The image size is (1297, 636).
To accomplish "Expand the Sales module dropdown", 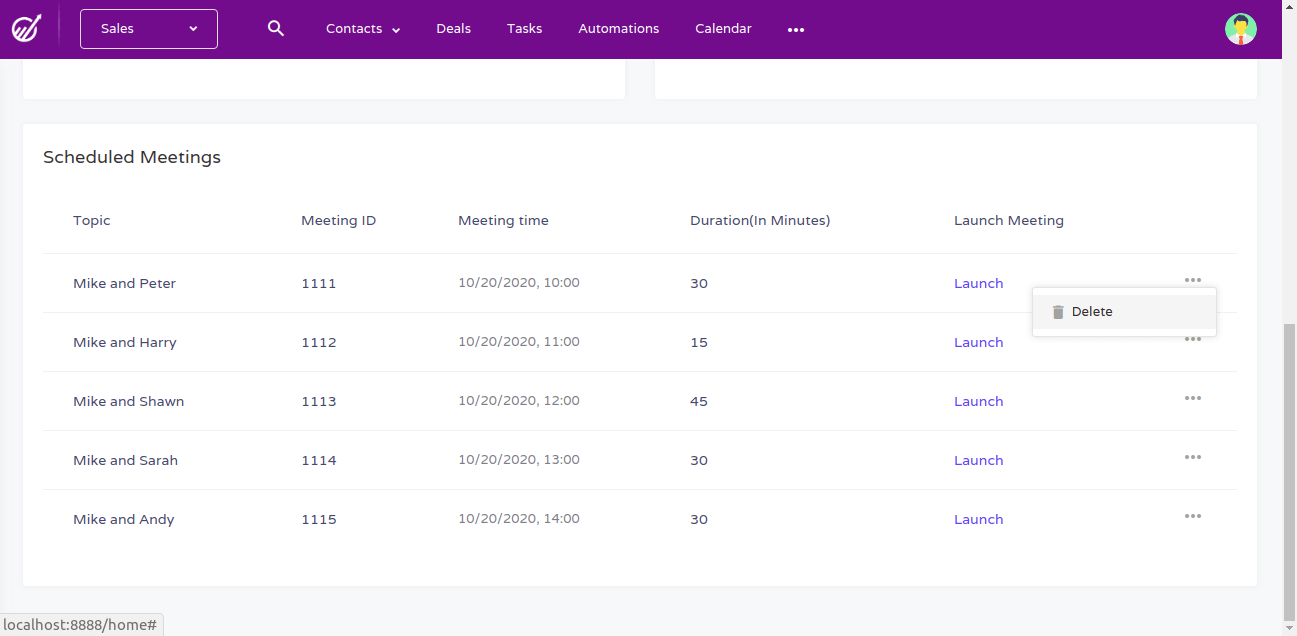I will [x=149, y=29].
